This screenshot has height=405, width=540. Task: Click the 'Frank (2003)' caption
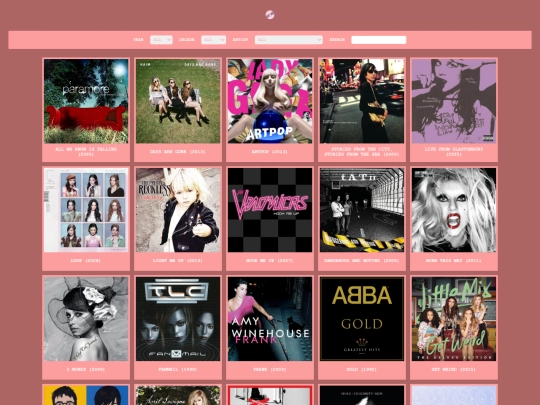coord(270,370)
